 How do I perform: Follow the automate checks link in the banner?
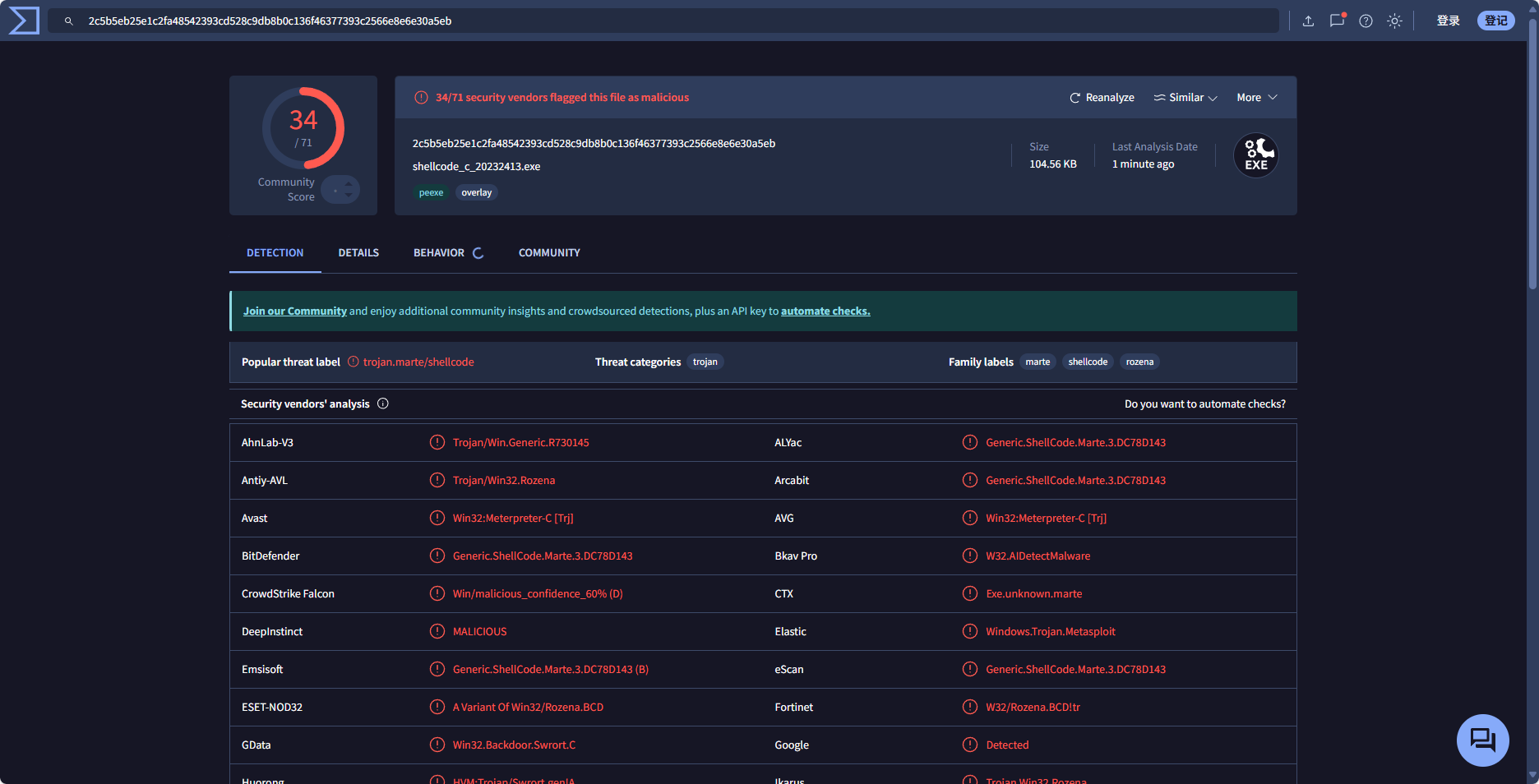(825, 311)
